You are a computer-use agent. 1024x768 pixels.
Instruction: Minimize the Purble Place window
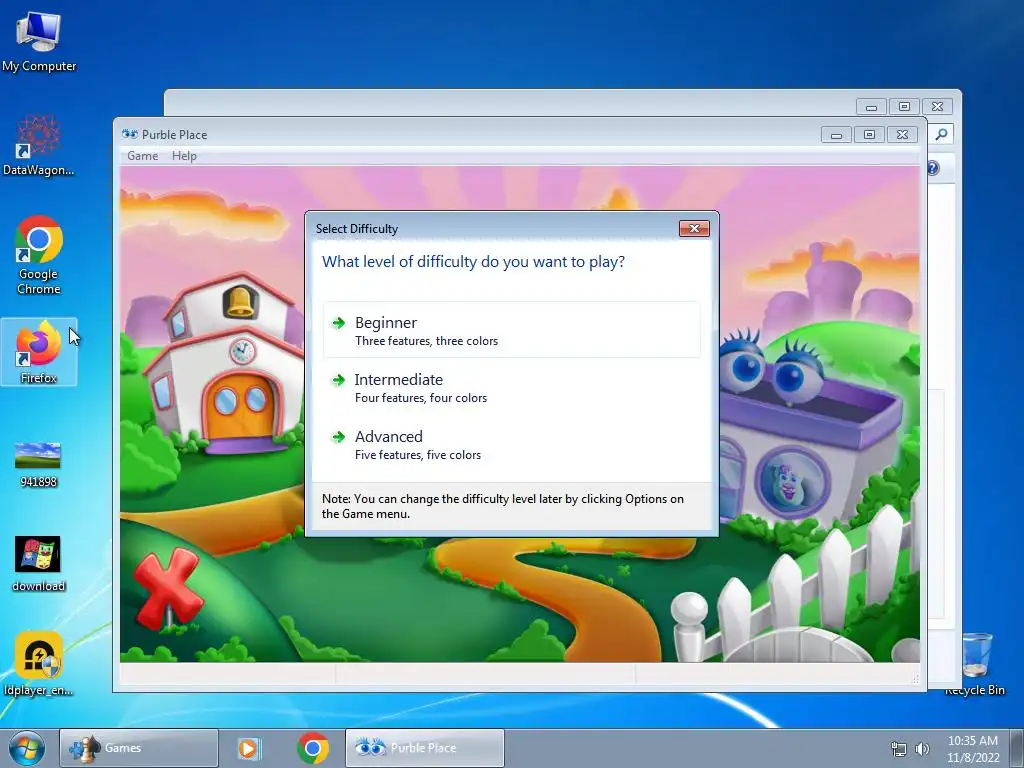coord(836,135)
